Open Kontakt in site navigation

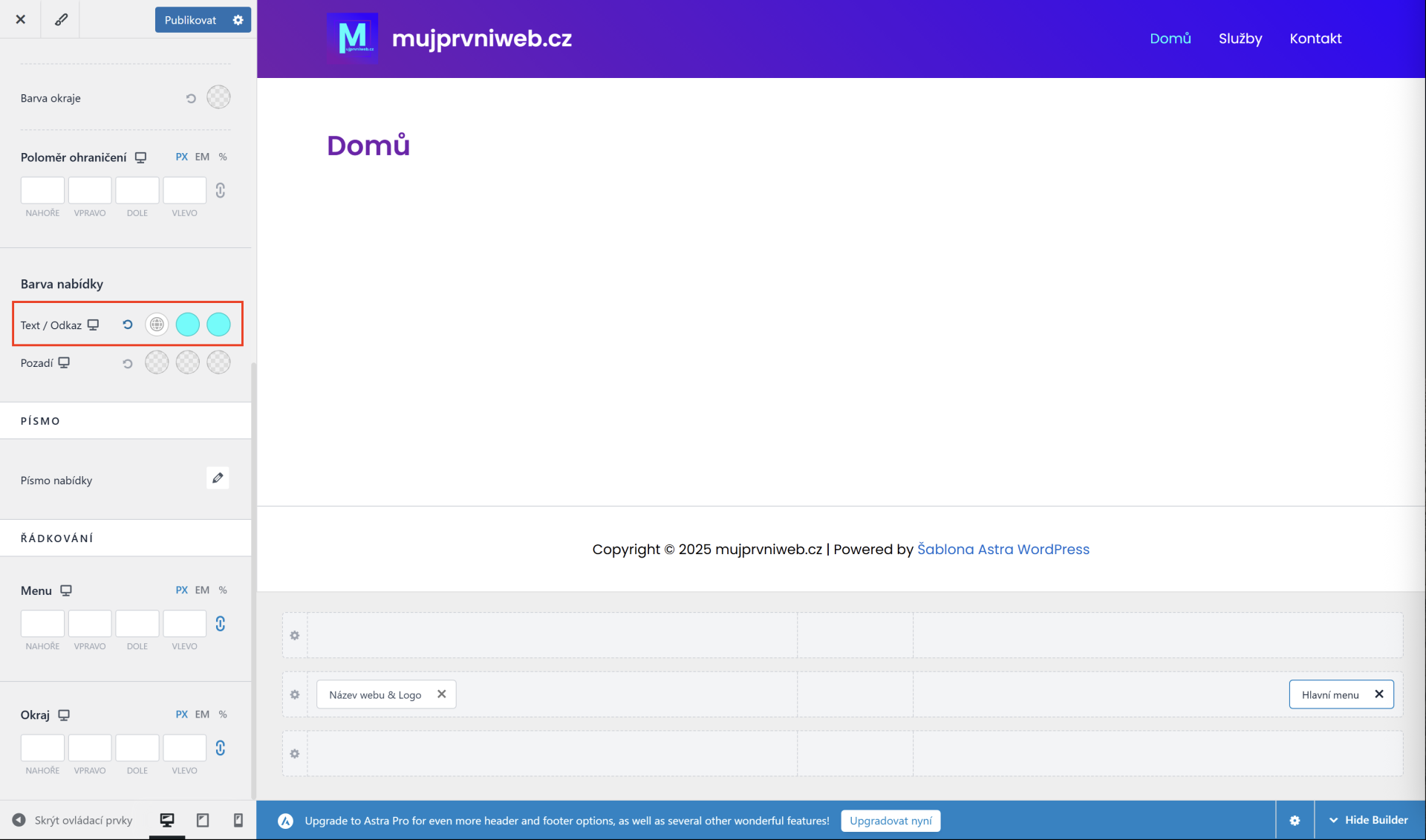click(1315, 39)
